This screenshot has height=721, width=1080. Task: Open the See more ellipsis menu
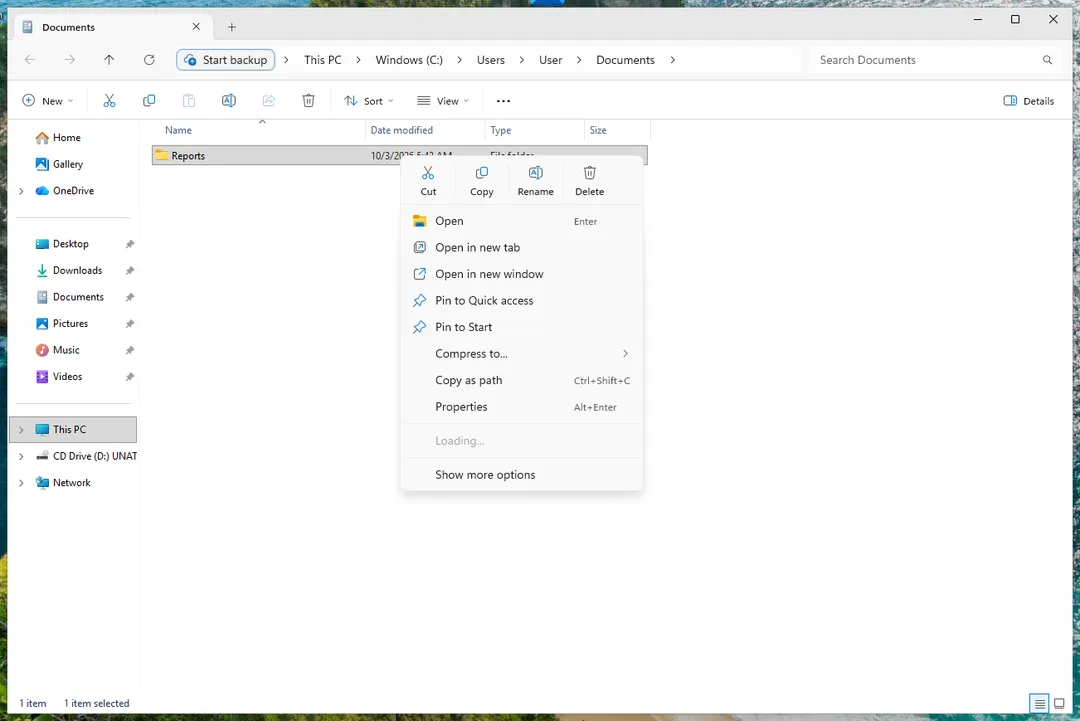click(503, 101)
